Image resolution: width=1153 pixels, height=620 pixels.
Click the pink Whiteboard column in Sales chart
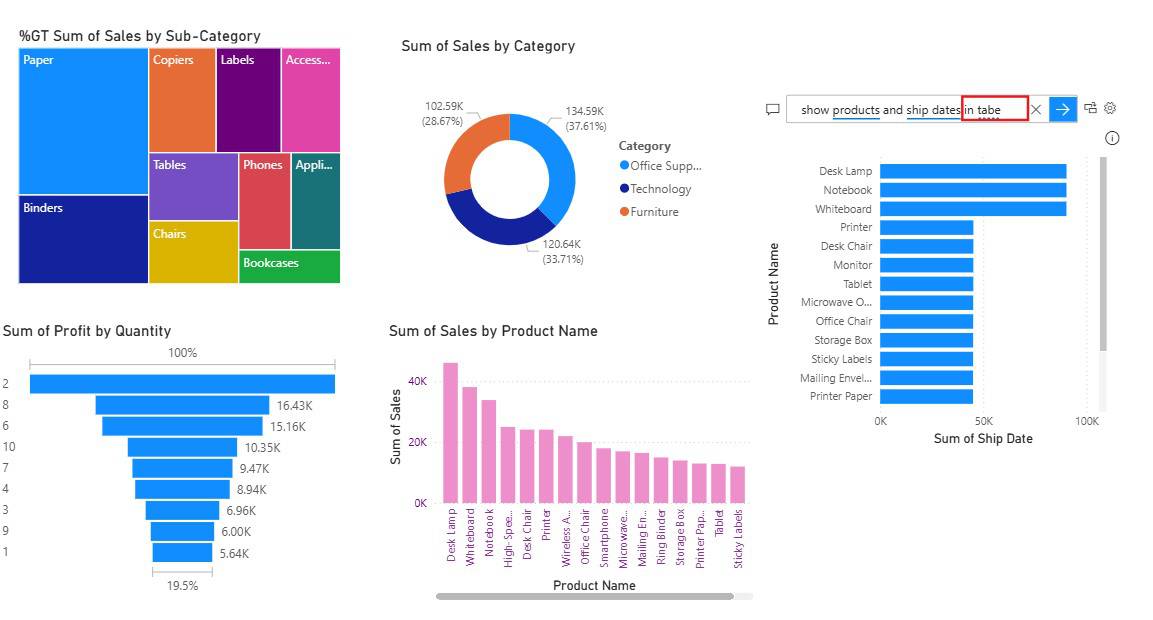pyautogui.click(x=469, y=445)
